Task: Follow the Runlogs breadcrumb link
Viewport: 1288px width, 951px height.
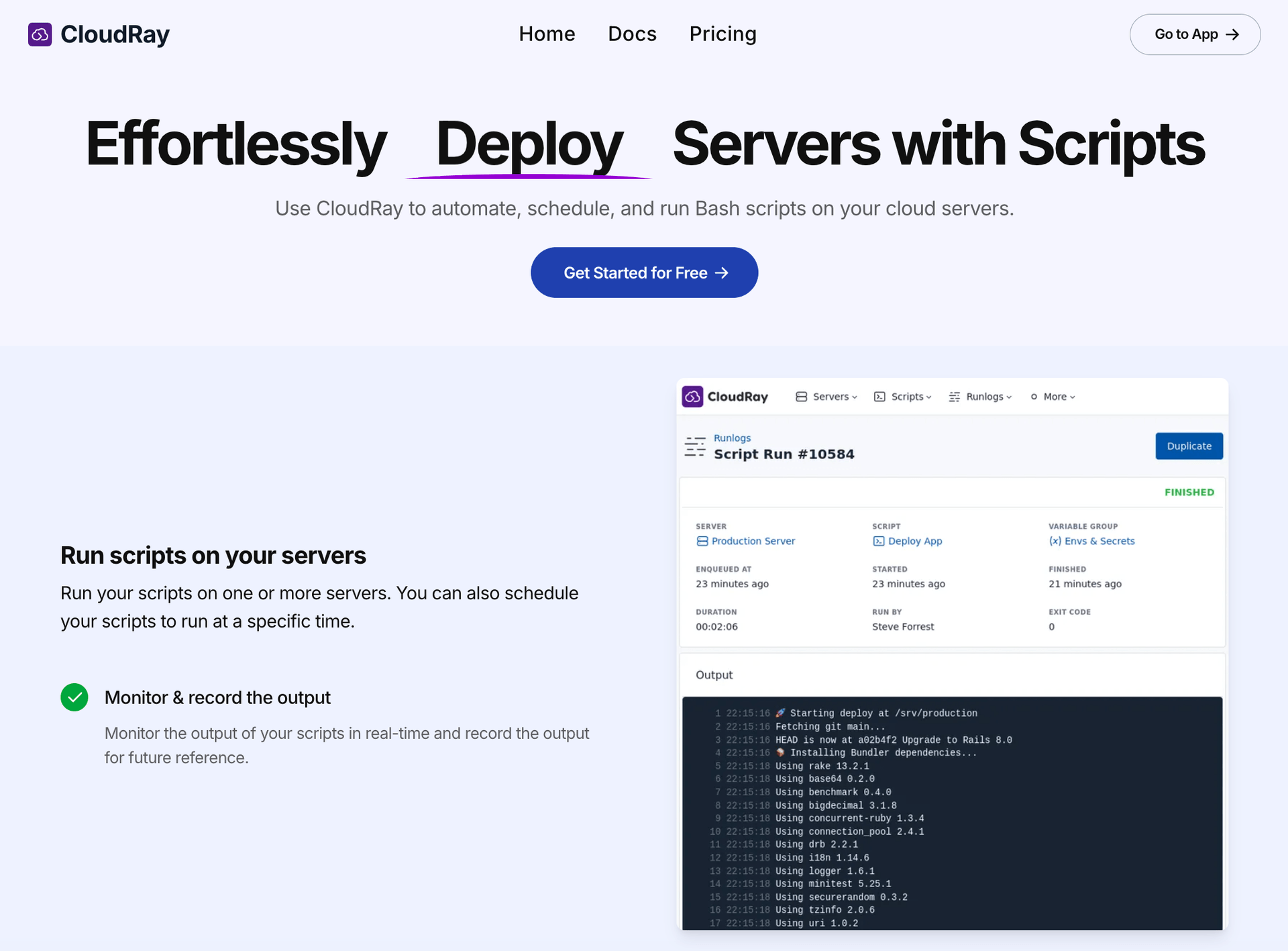Action: point(732,438)
